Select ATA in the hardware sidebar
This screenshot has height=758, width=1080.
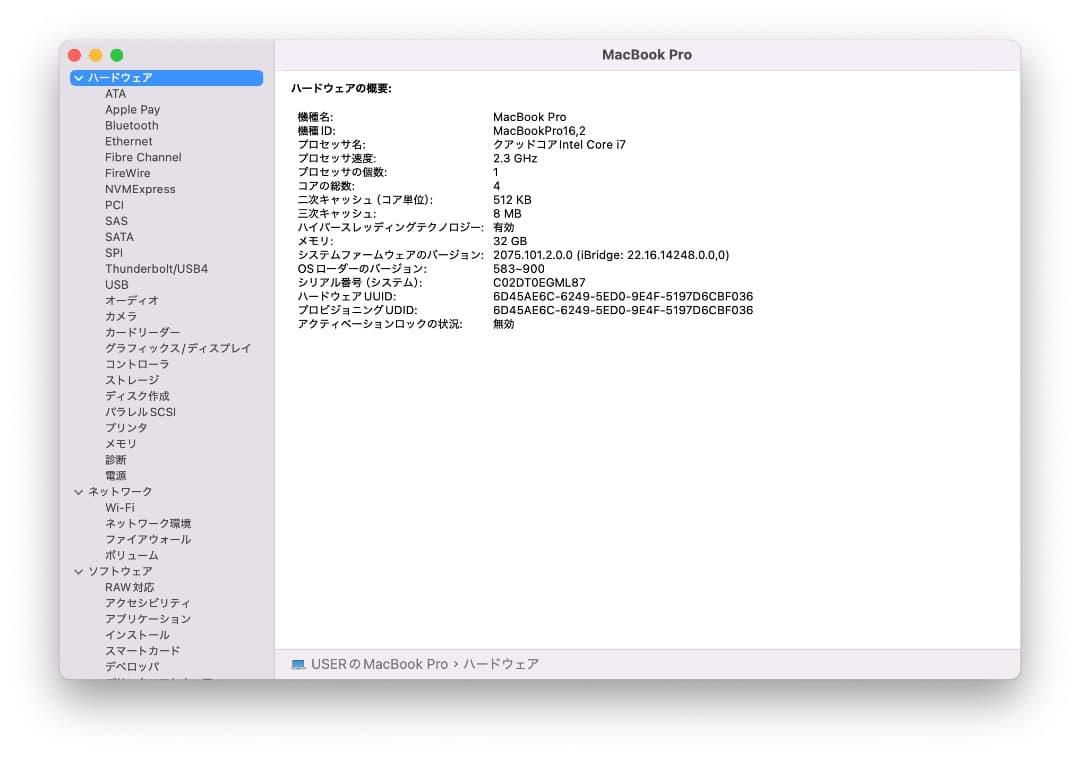(x=116, y=93)
